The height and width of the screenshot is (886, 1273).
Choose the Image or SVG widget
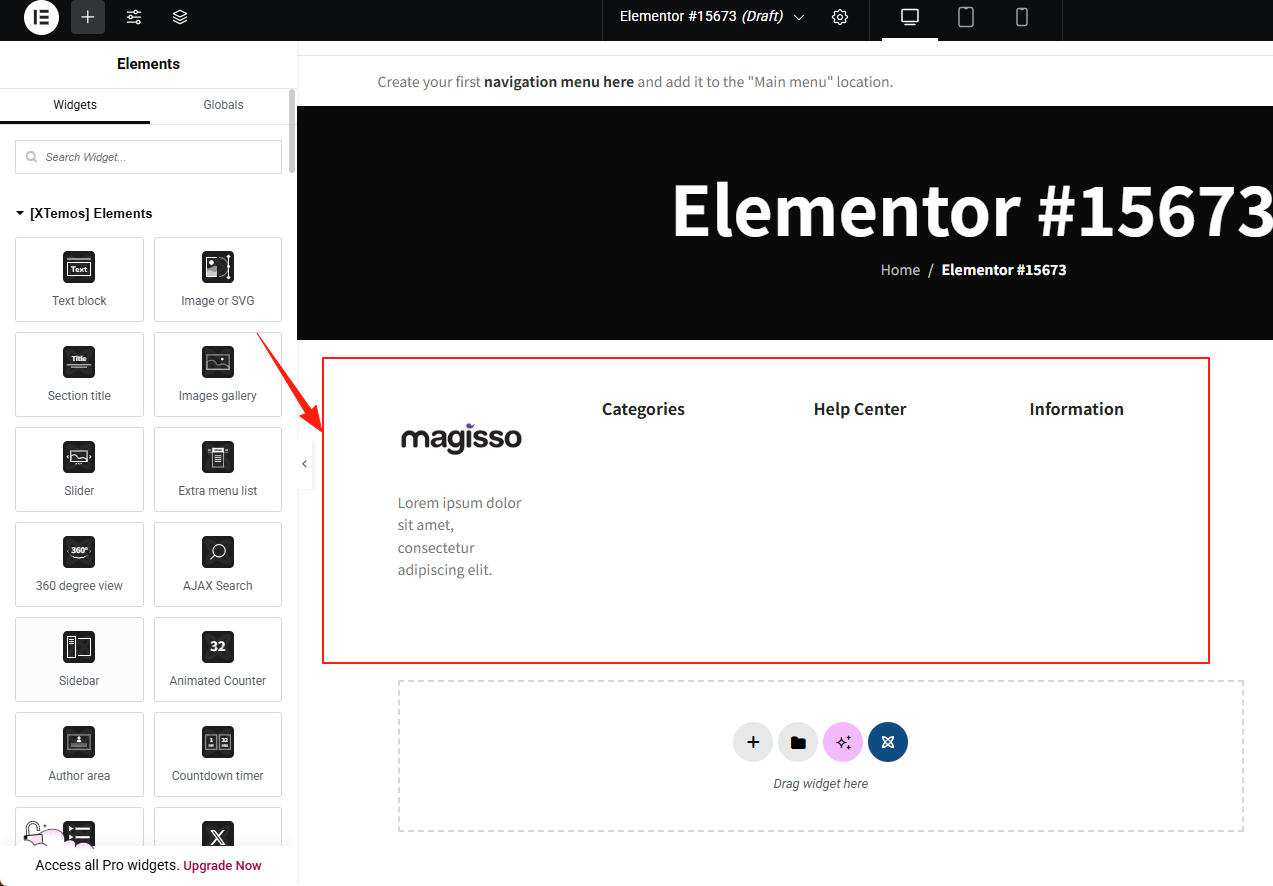(218, 279)
